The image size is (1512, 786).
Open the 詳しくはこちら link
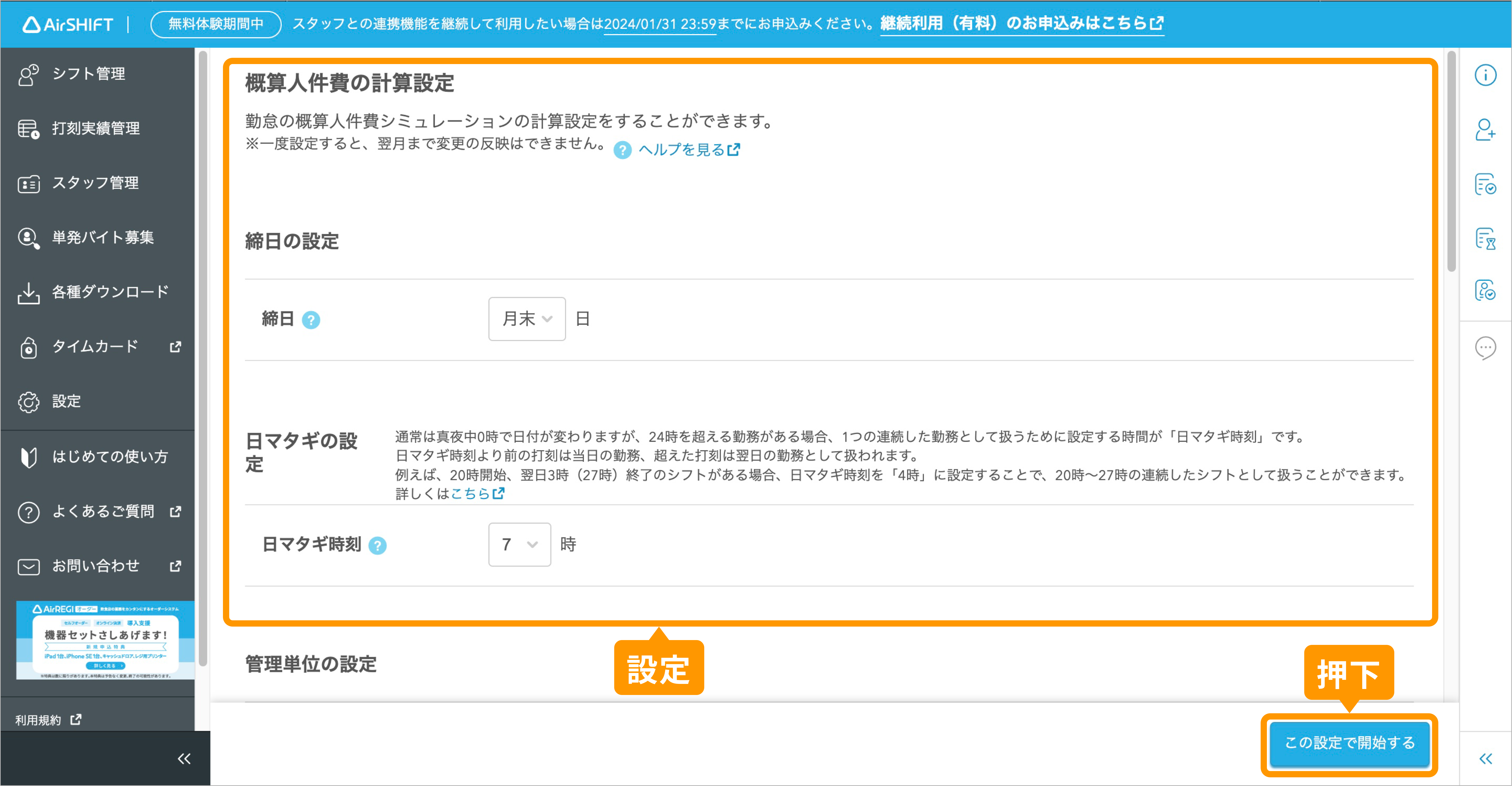(477, 494)
